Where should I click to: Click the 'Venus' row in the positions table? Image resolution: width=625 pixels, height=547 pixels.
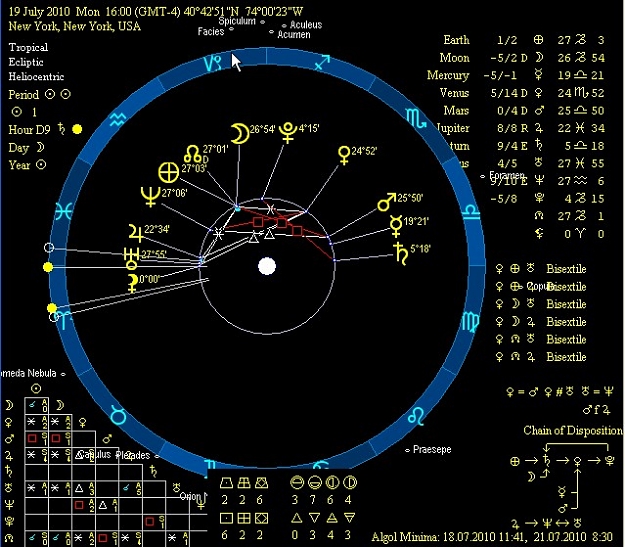click(522, 93)
